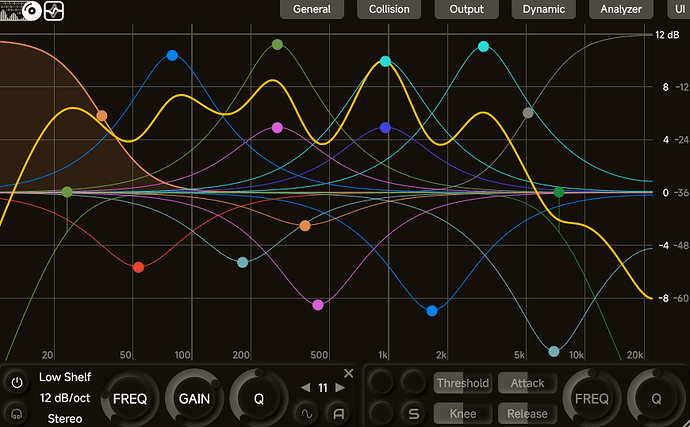Click the GAIN knob
This screenshot has height=427, width=690.
(x=194, y=398)
